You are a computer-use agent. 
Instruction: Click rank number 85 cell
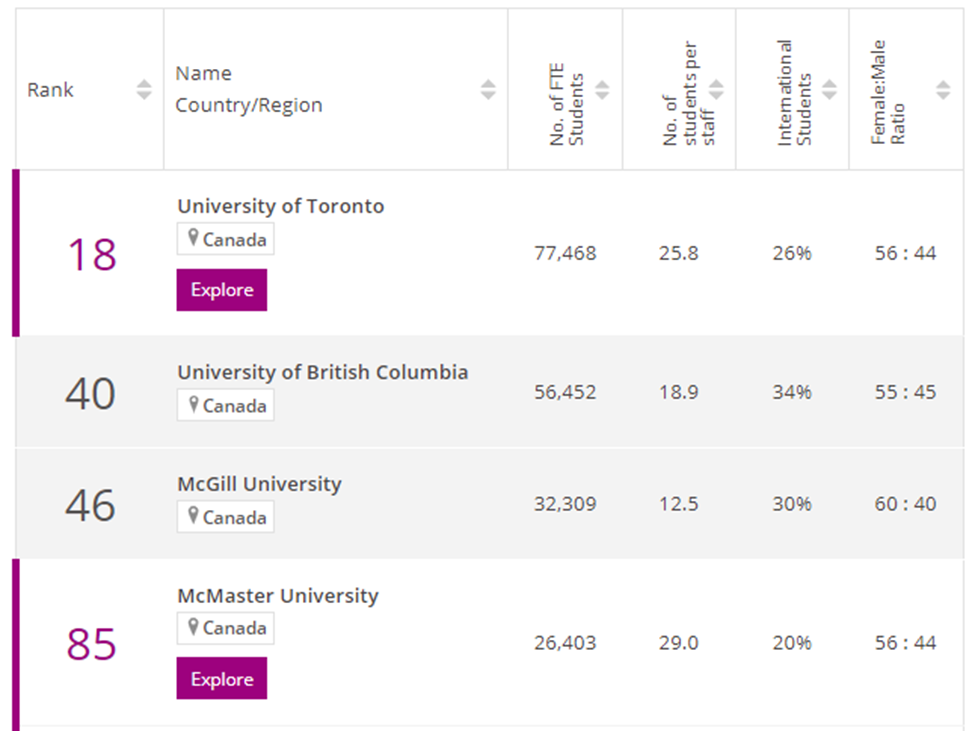pos(91,644)
